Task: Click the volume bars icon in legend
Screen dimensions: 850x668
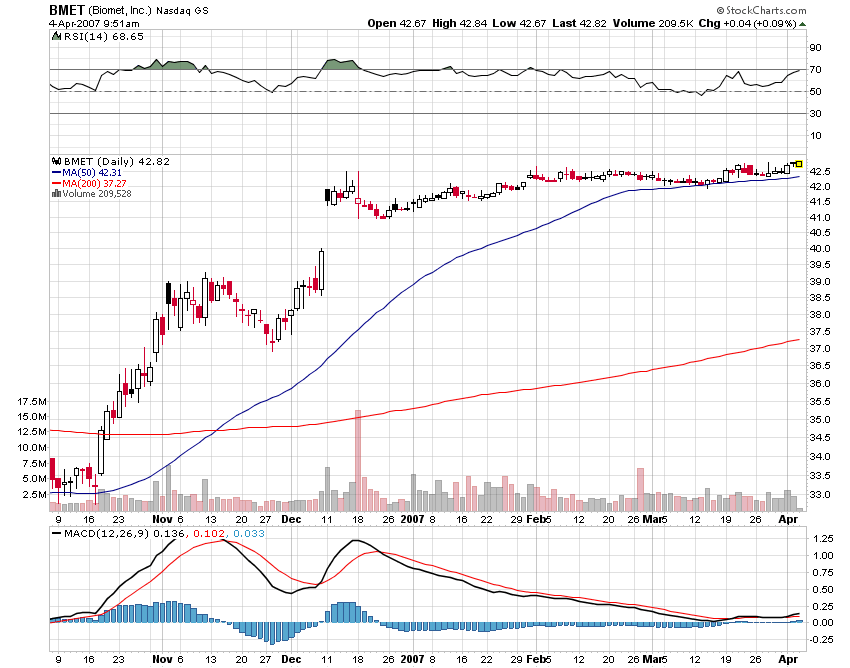Action: [x=56, y=194]
